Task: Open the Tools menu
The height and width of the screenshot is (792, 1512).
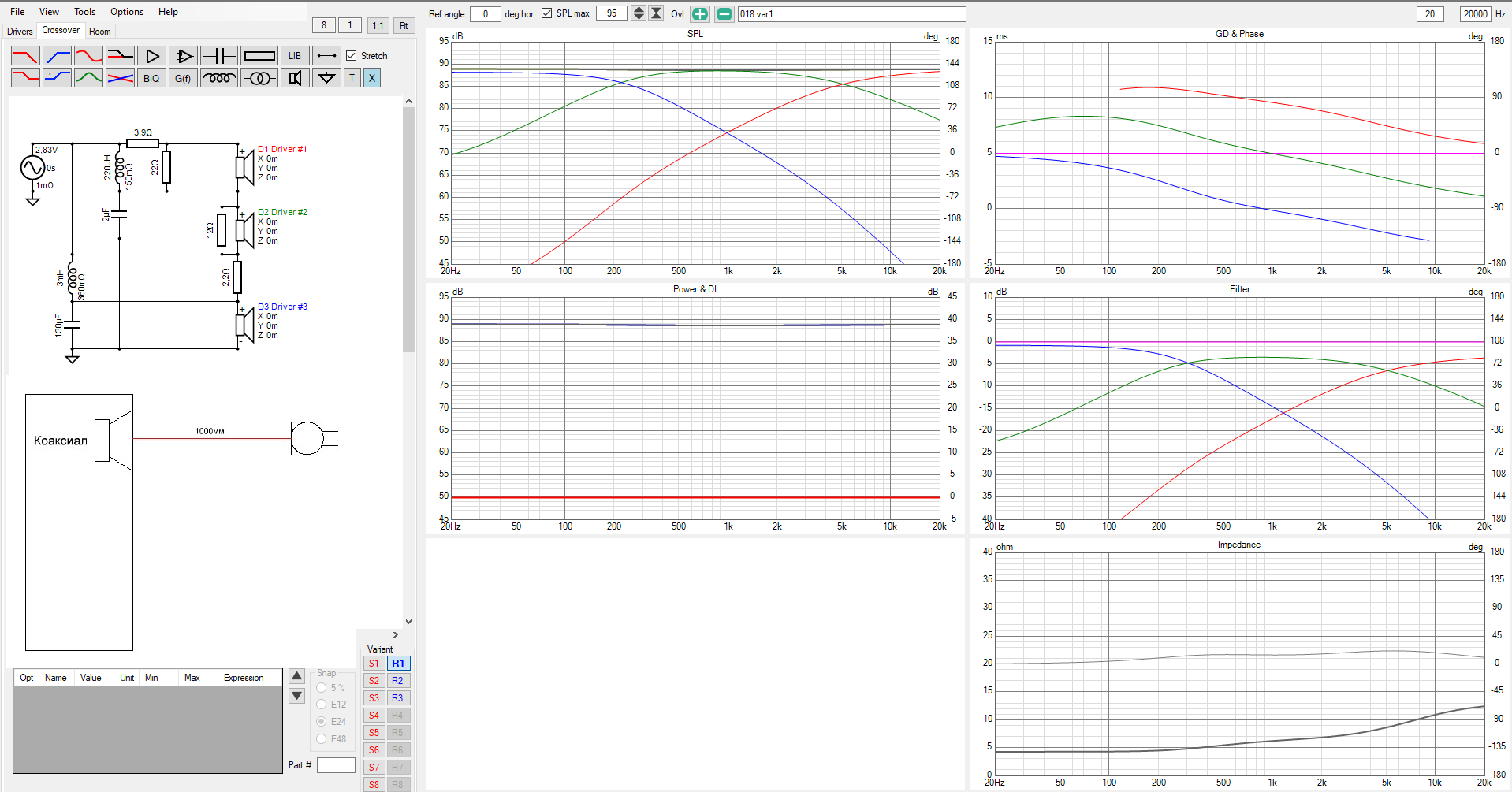Action: point(84,12)
